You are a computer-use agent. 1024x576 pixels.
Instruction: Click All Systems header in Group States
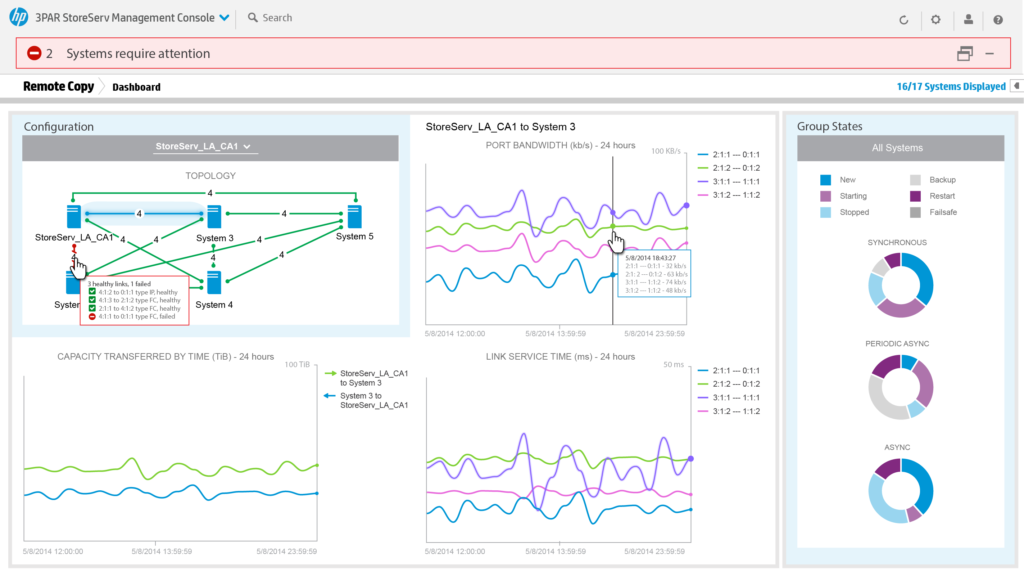pos(901,148)
